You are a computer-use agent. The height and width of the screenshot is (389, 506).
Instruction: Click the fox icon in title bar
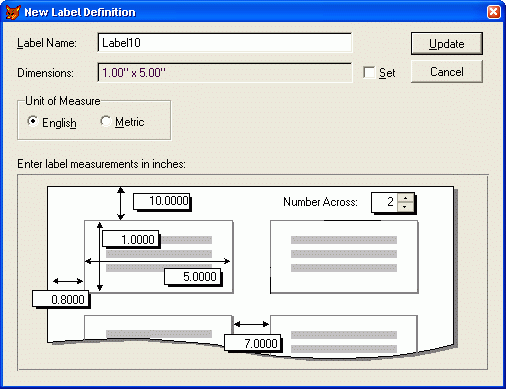13,12
